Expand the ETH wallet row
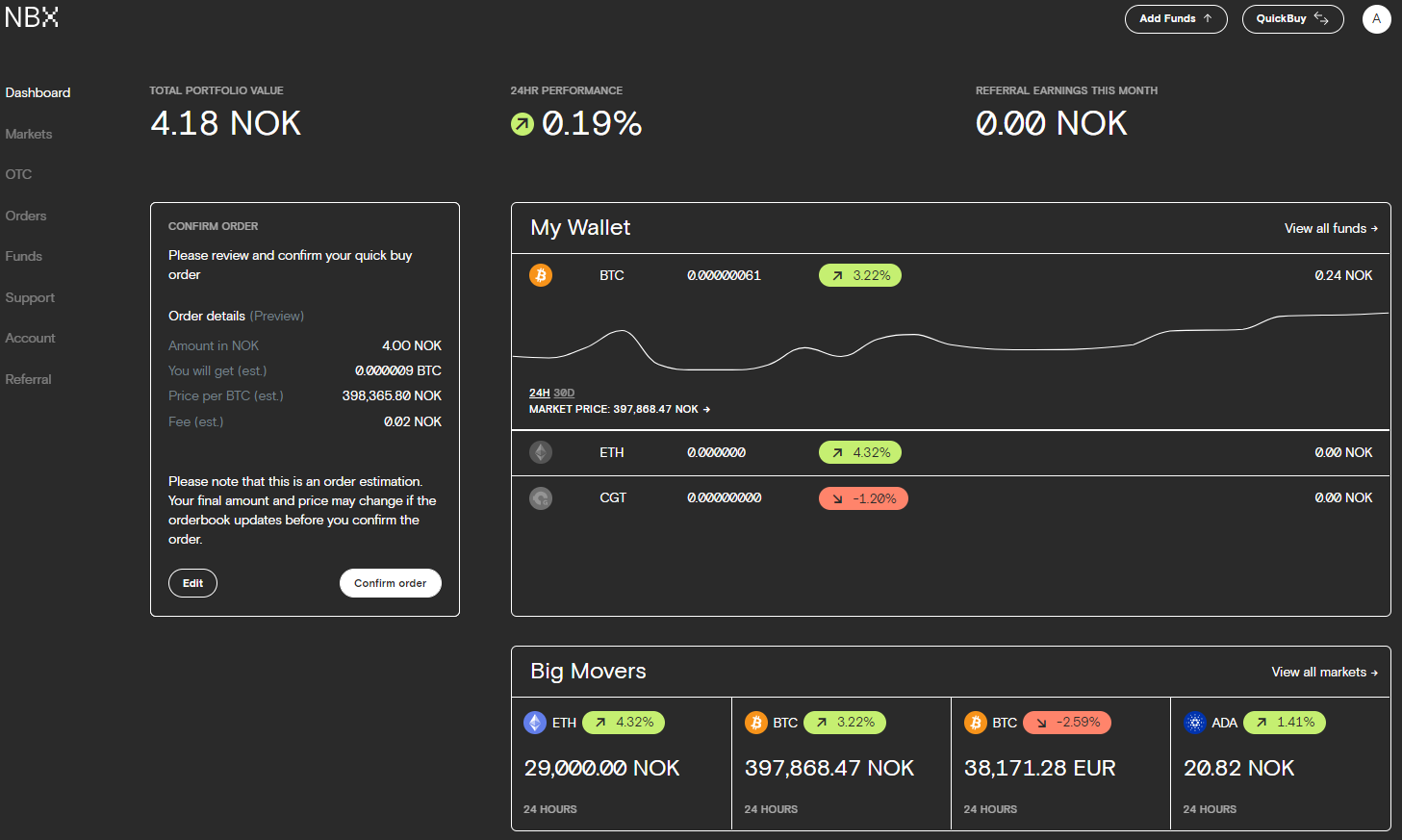Image resolution: width=1402 pixels, height=840 pixels. (950, 452)
